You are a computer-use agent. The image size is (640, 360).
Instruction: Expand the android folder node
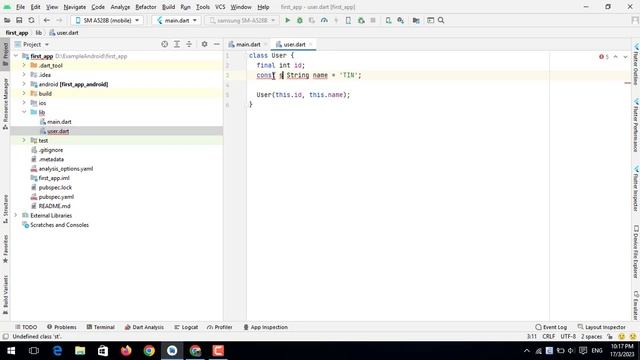click(24, 84)
